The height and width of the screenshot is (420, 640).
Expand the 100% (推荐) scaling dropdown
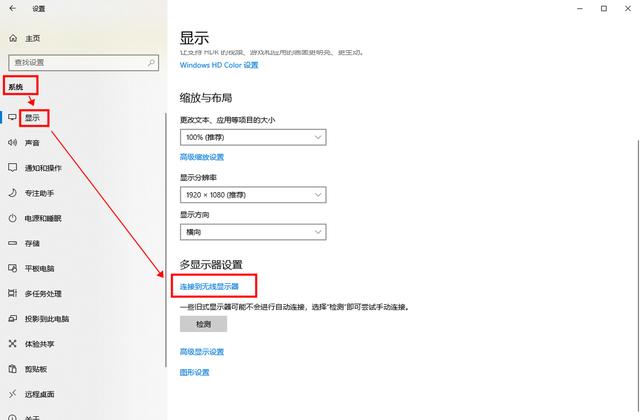pyautogui.click(x=253, y=137)
